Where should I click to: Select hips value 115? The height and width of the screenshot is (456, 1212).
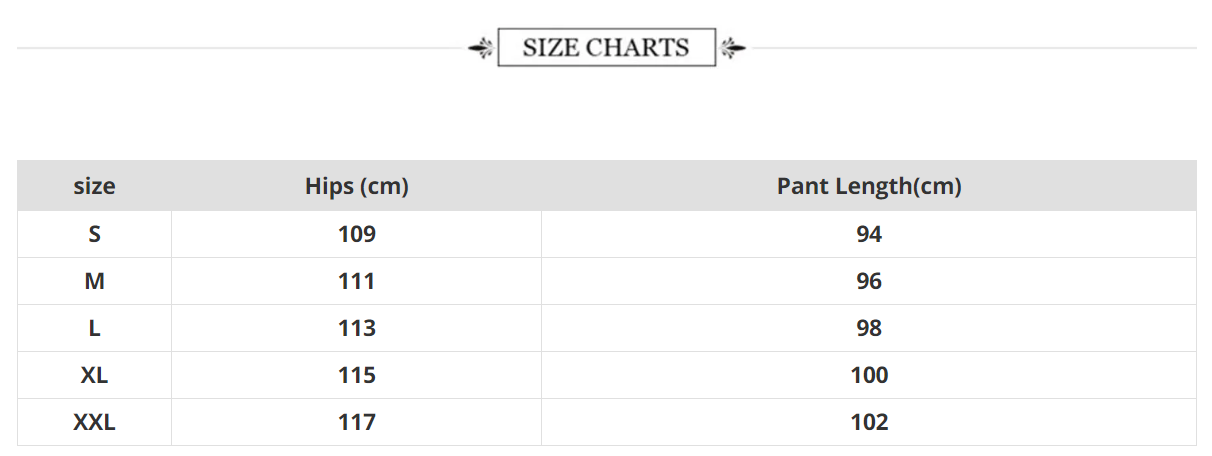tap(356, 375)
